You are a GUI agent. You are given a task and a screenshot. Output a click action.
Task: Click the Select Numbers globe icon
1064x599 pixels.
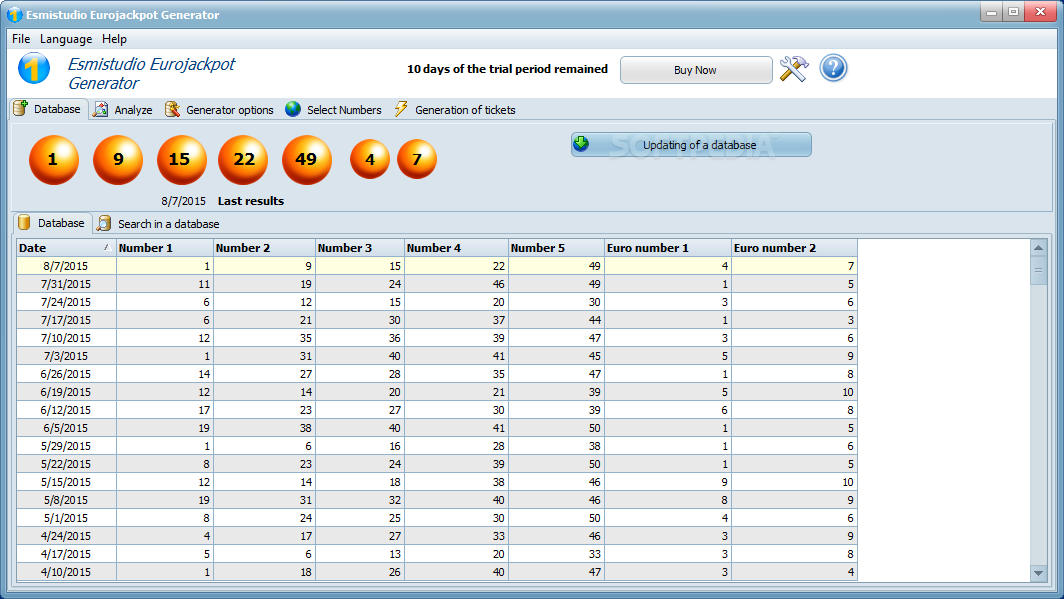point(292,109)
